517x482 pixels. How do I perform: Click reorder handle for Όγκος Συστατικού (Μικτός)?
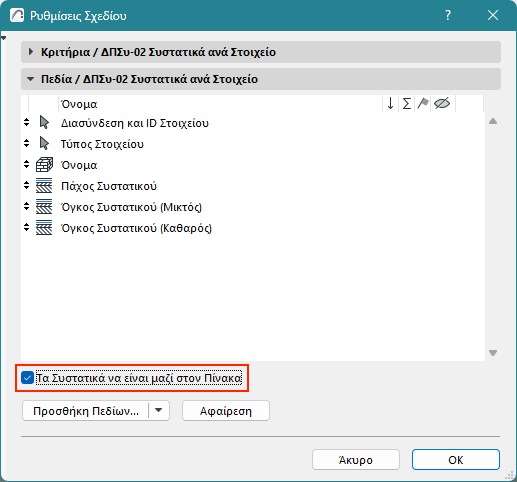(27, 207)
